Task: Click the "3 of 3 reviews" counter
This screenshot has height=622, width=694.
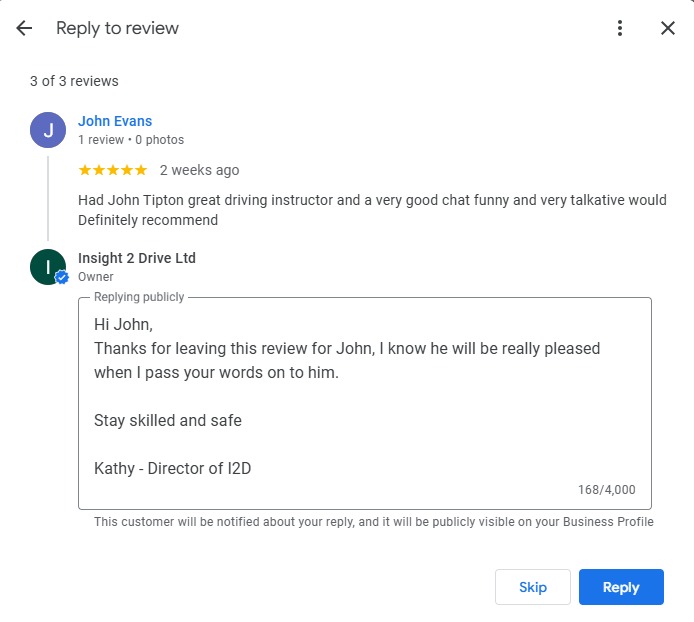Action: 74,81
